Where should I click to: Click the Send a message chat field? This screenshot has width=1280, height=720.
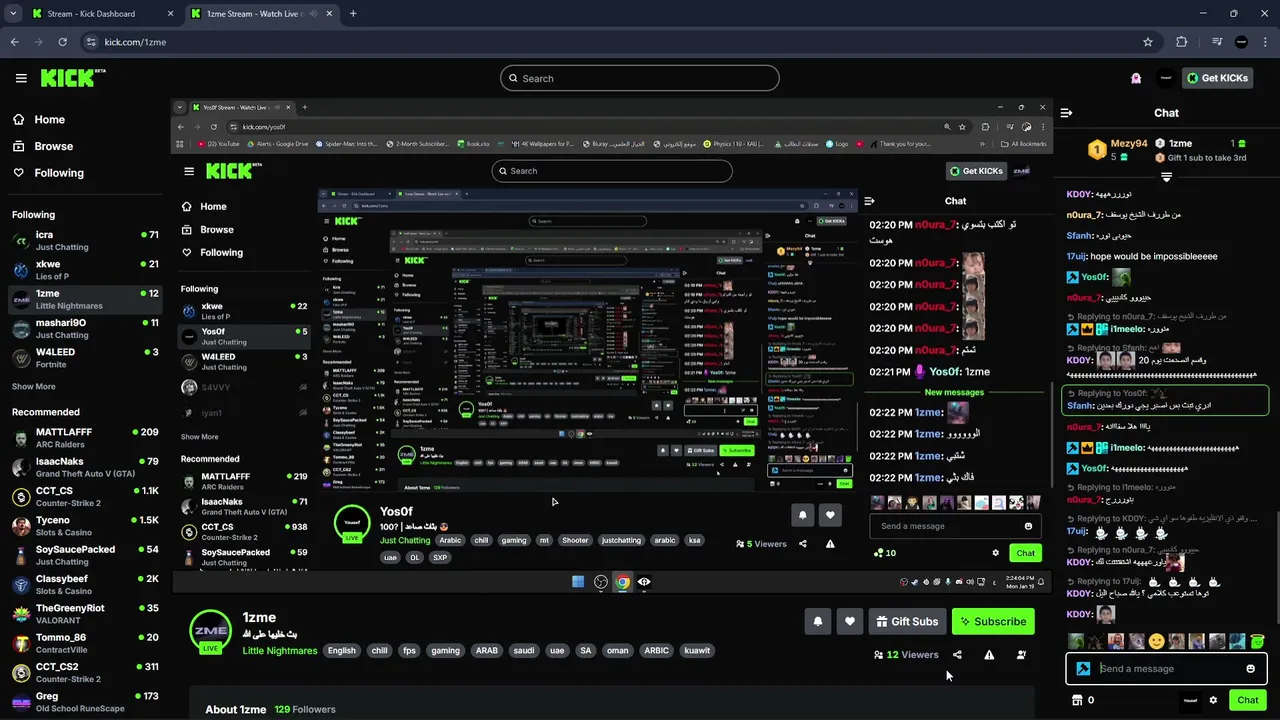1166,669
